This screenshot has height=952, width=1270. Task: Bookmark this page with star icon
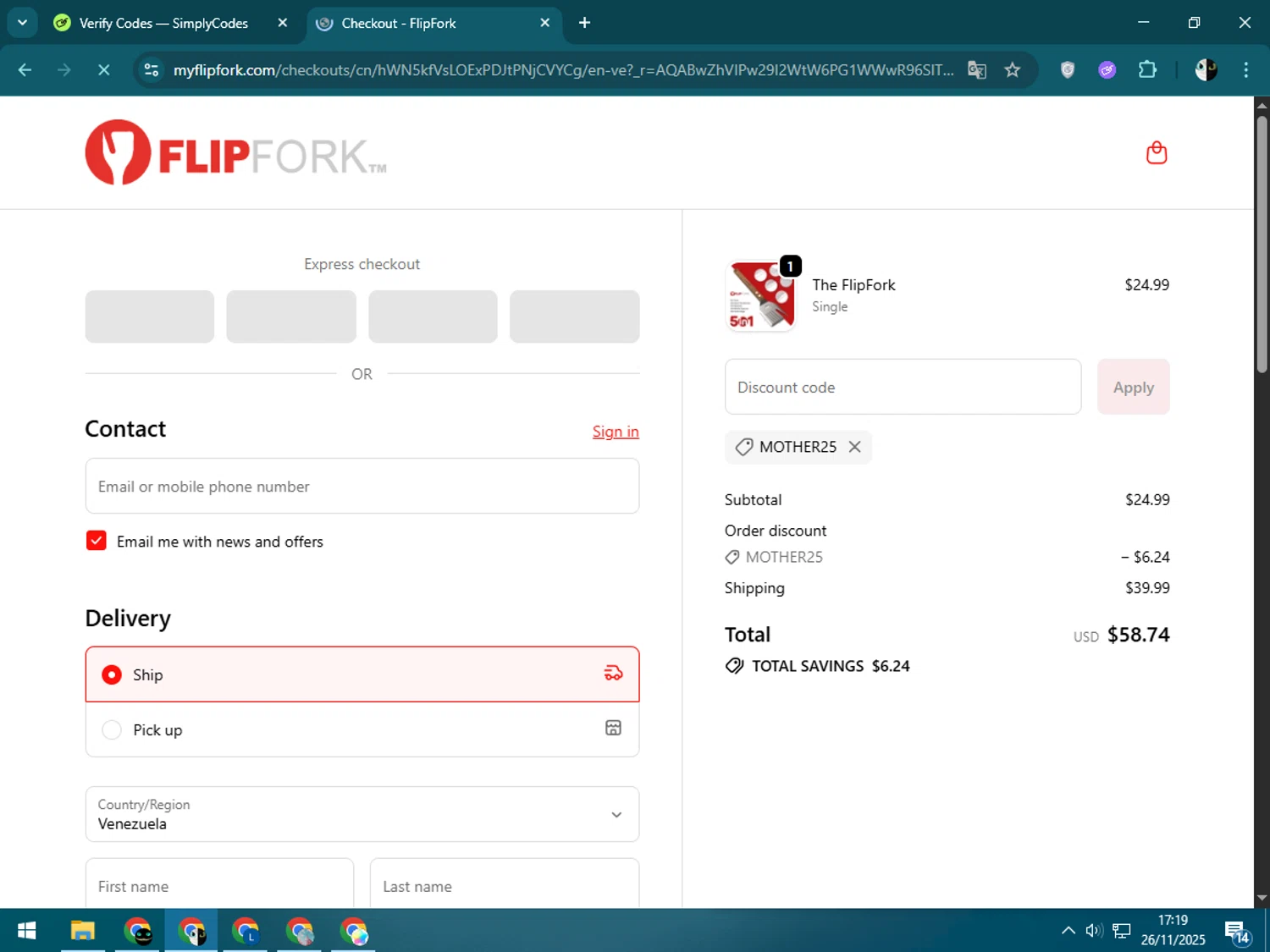(x=1013, y=70)
